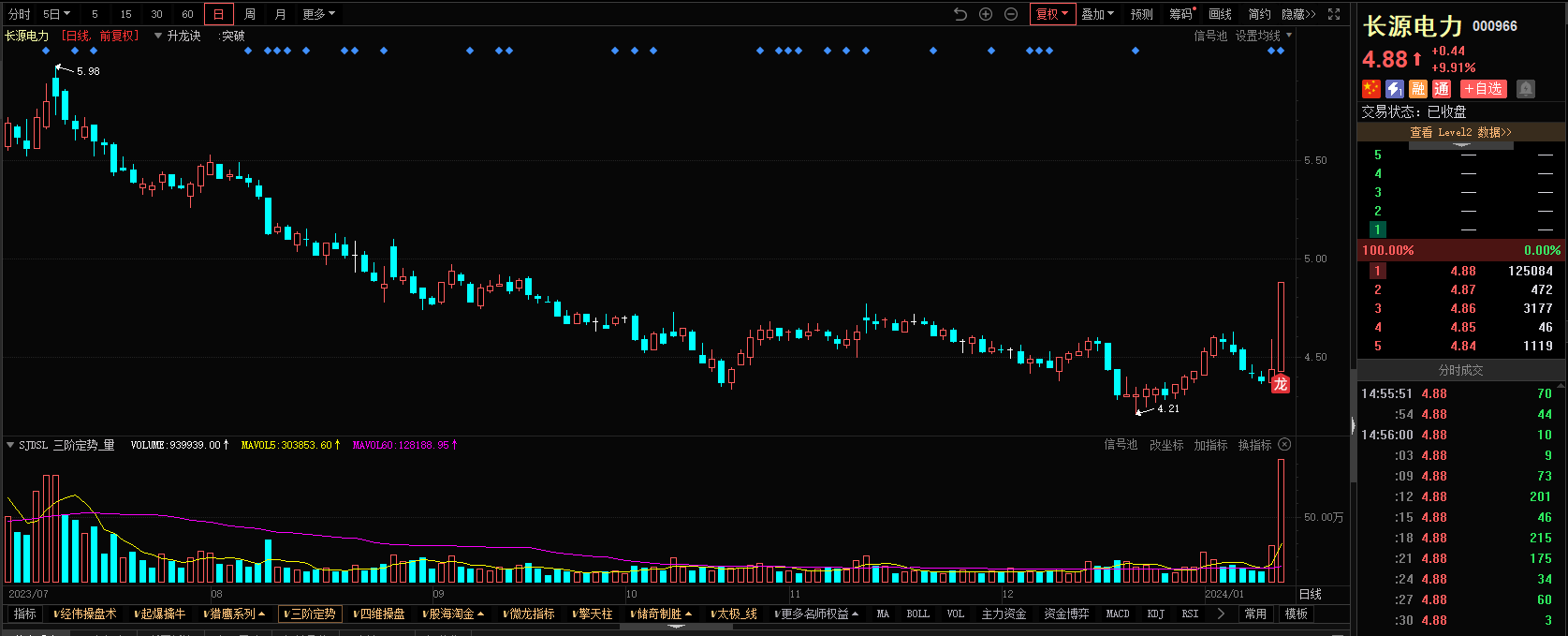Image resolution: width=1568 pixels, height=636 pixels.
Task: Zoom in chart with plus icon
Action: point(986,14)
